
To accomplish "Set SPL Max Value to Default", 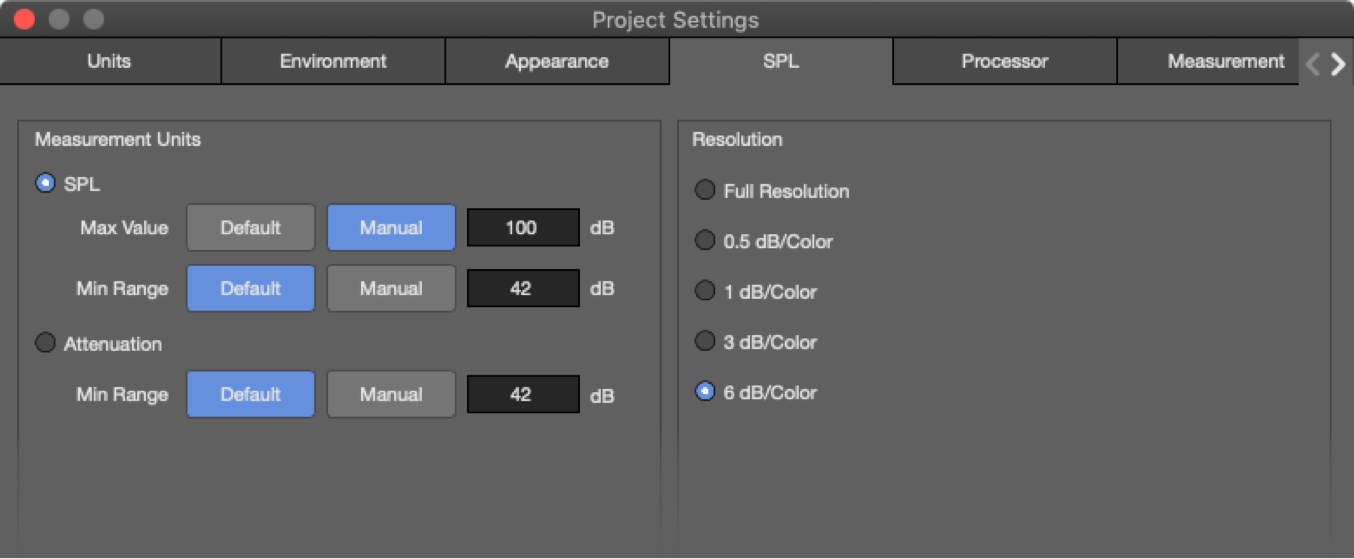I will click(251, 227).
